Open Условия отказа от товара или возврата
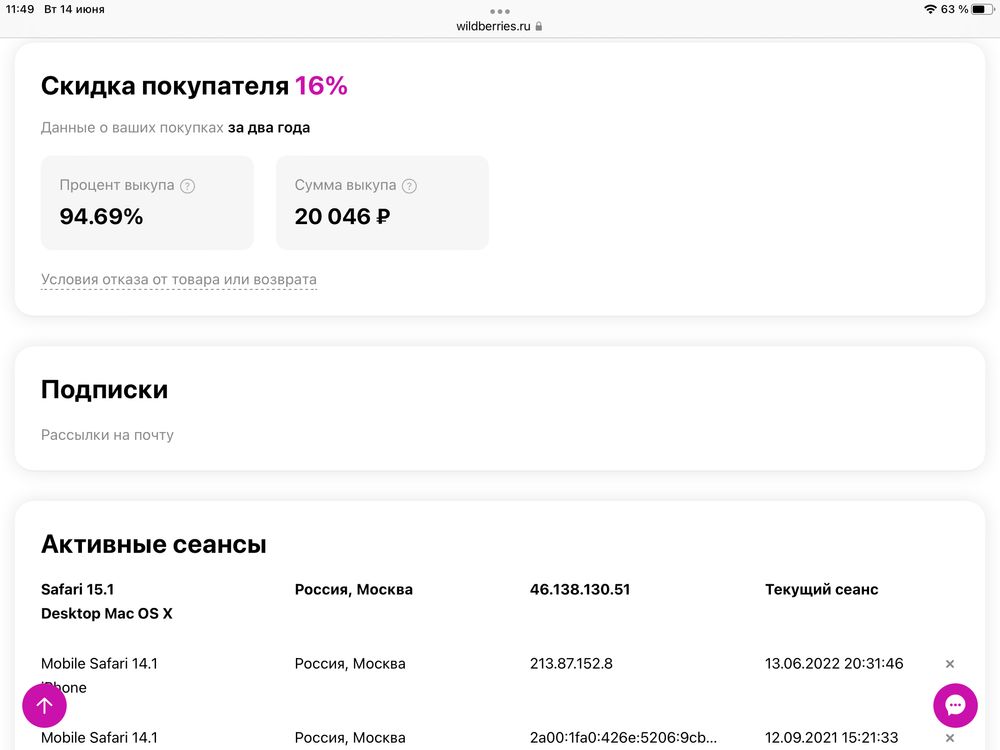The image size is (1000, 750). pyautogui.click(x=178, y=280)
